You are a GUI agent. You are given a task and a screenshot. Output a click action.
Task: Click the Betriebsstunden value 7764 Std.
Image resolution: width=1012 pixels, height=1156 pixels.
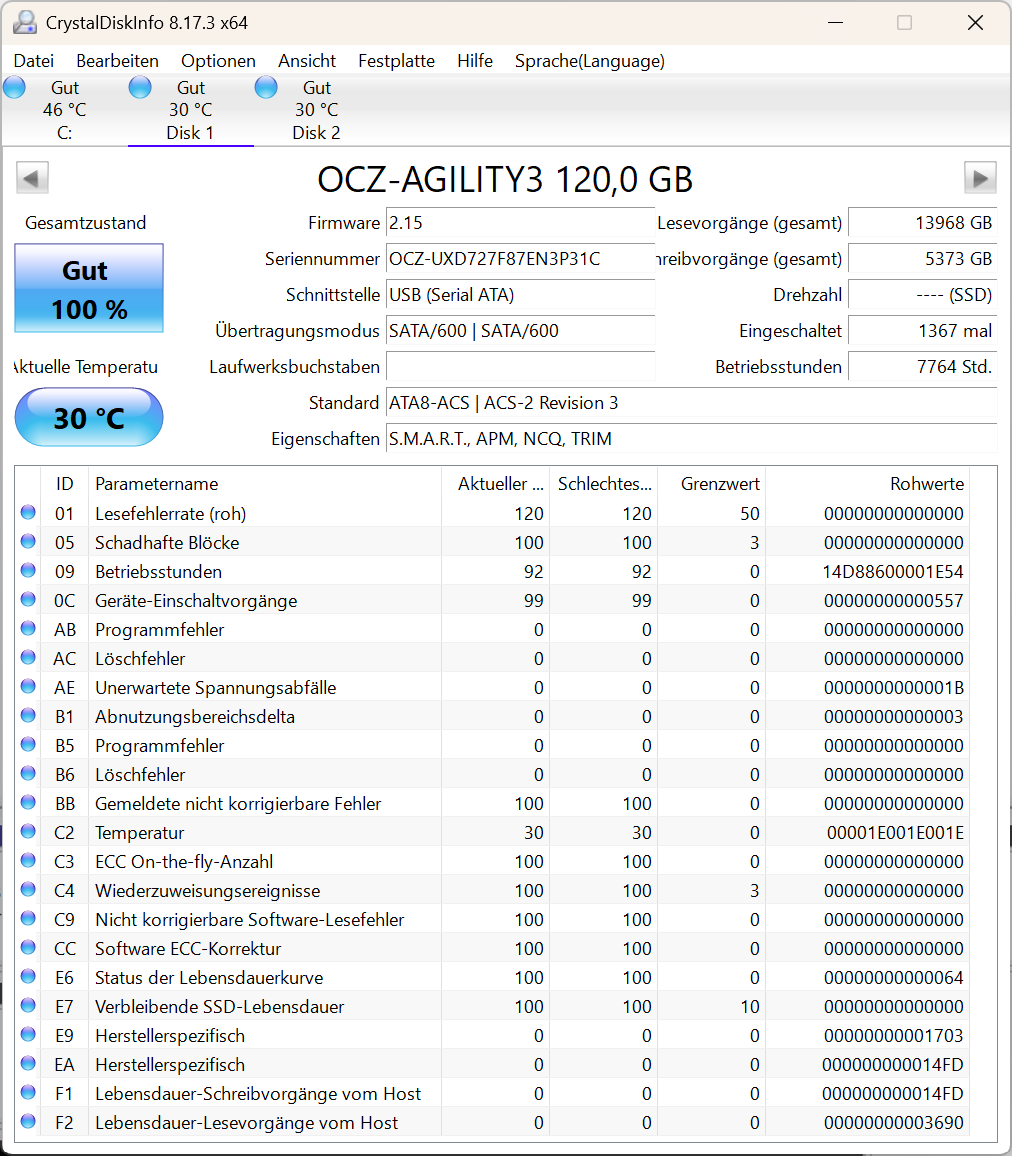[x=923, y=366]
